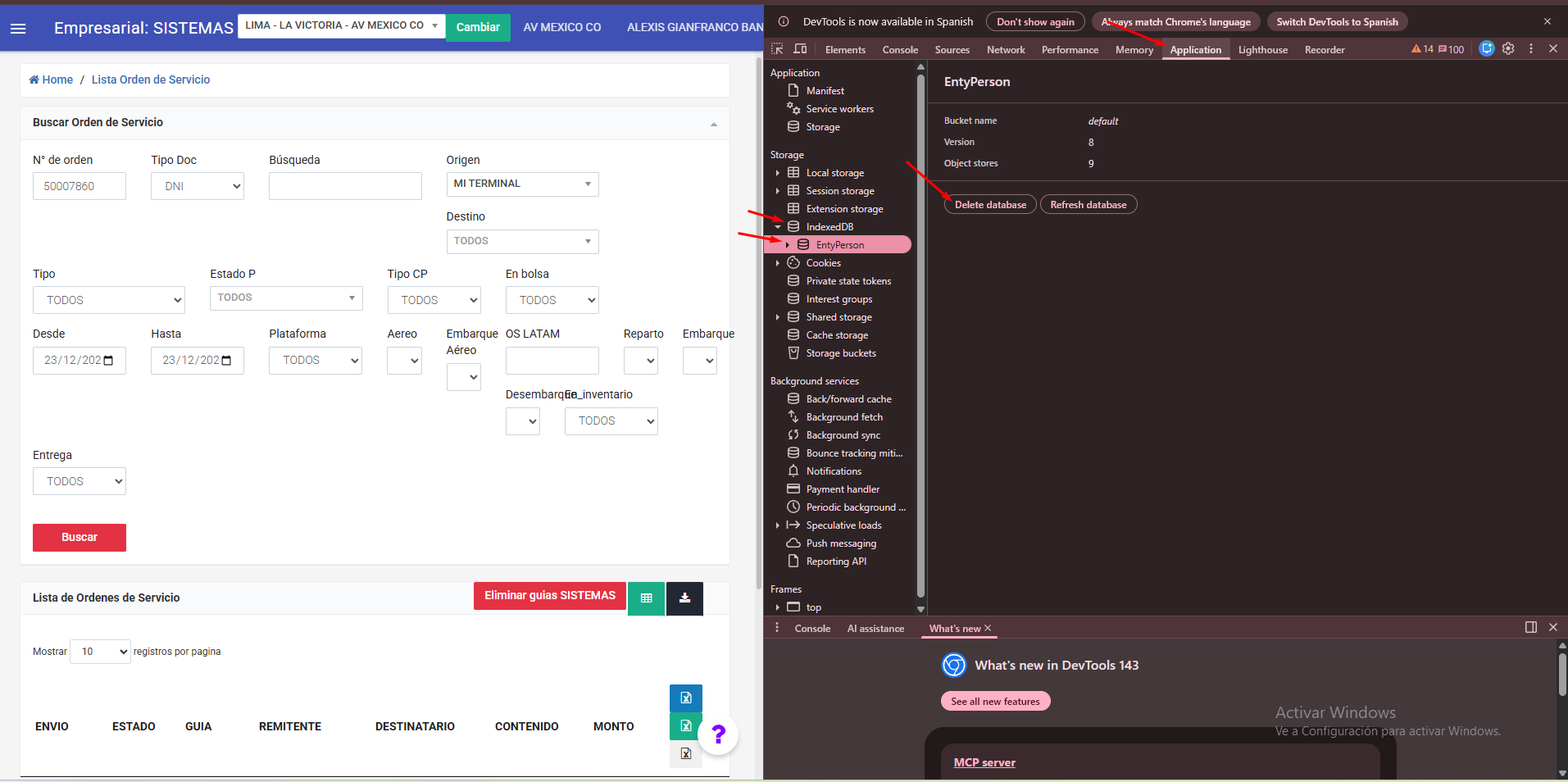Switch to the Console drawer tab
The image size is (1568, 782).
(x=812, y=629)
